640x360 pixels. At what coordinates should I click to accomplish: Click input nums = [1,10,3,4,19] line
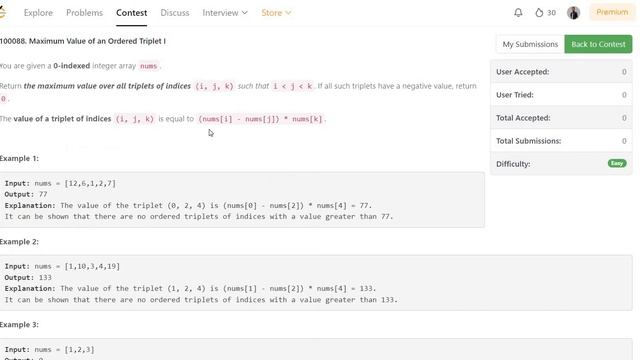(x=62, y=266)
